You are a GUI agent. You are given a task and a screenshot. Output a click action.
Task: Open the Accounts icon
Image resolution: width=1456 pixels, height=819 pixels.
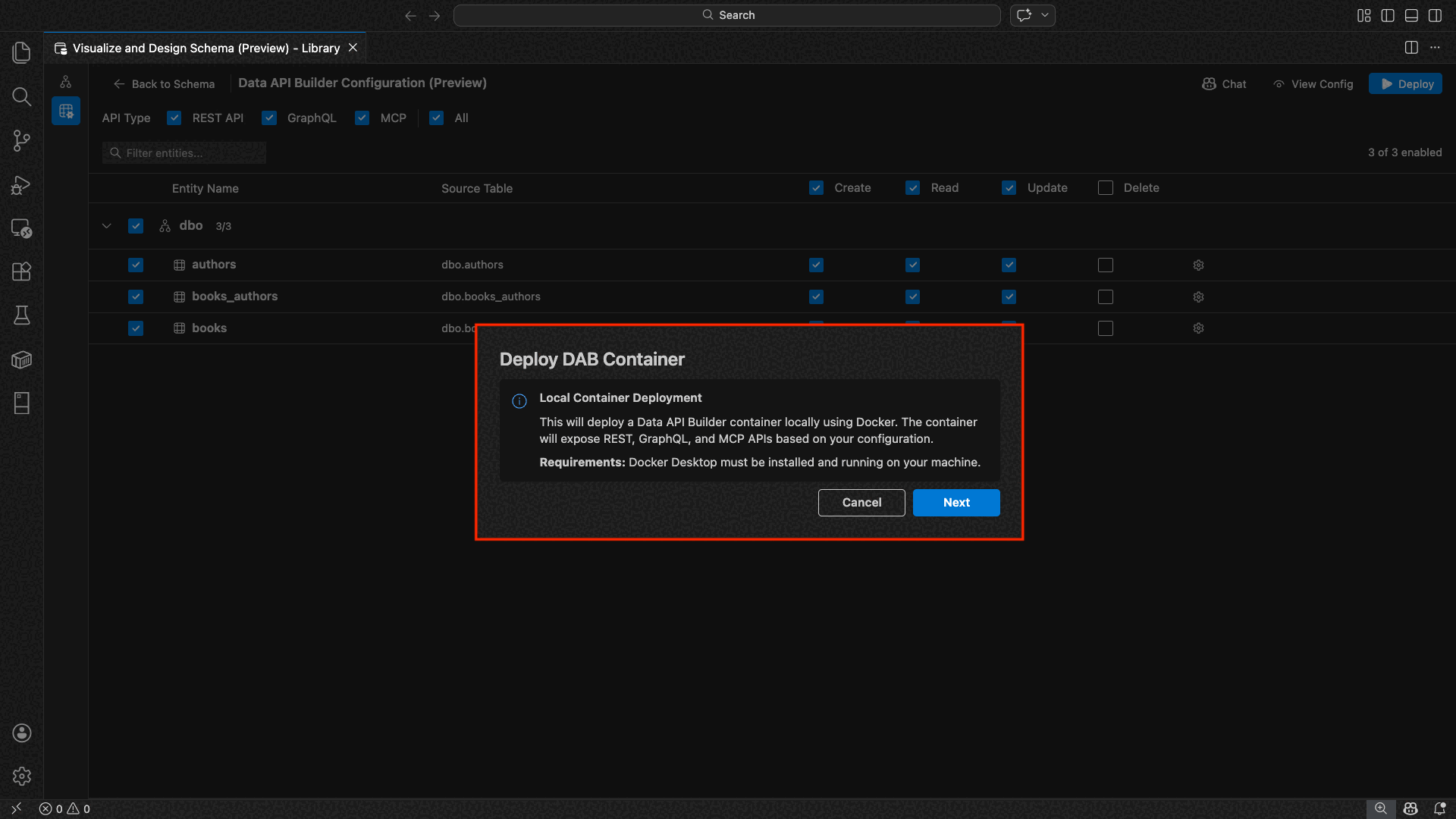click(x=21, y=733)
